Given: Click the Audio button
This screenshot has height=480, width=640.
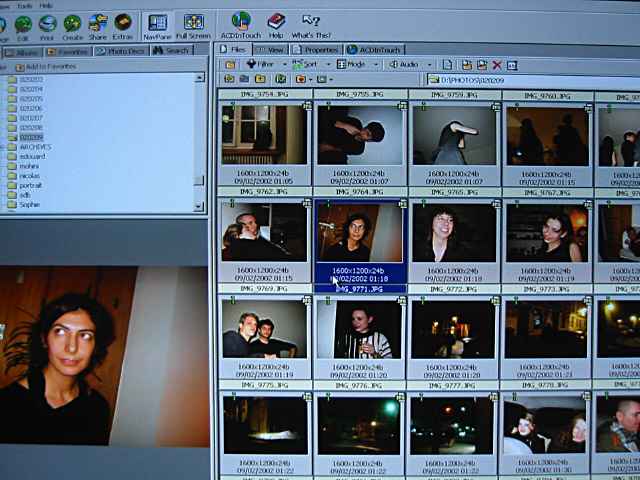Looking at the screenshot, I should (404, 64).
